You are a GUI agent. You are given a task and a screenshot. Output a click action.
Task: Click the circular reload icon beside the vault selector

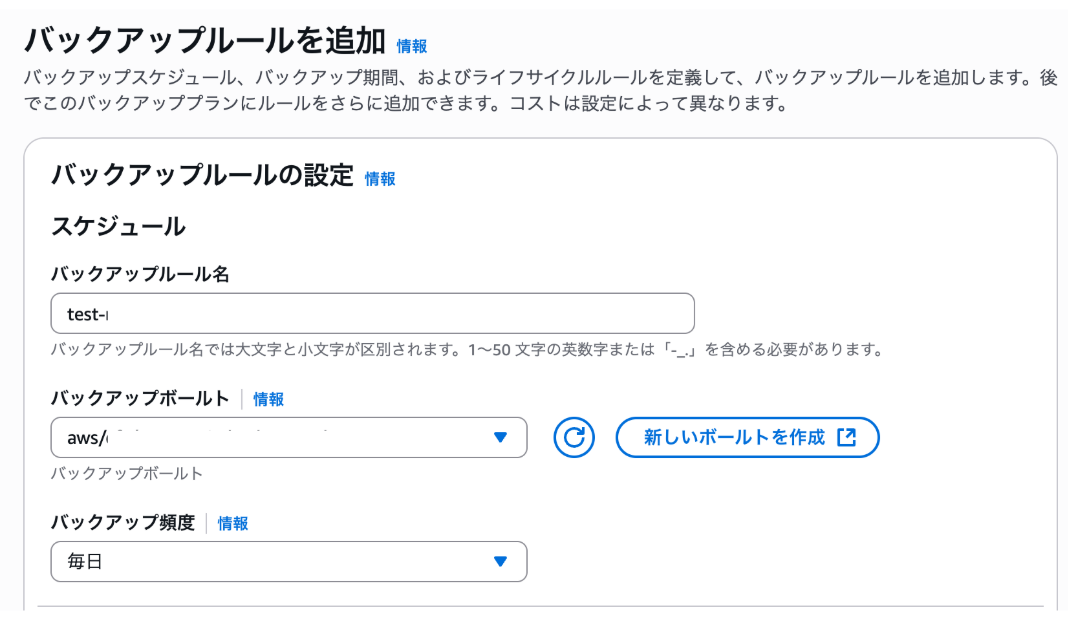[x=573, y=437]
